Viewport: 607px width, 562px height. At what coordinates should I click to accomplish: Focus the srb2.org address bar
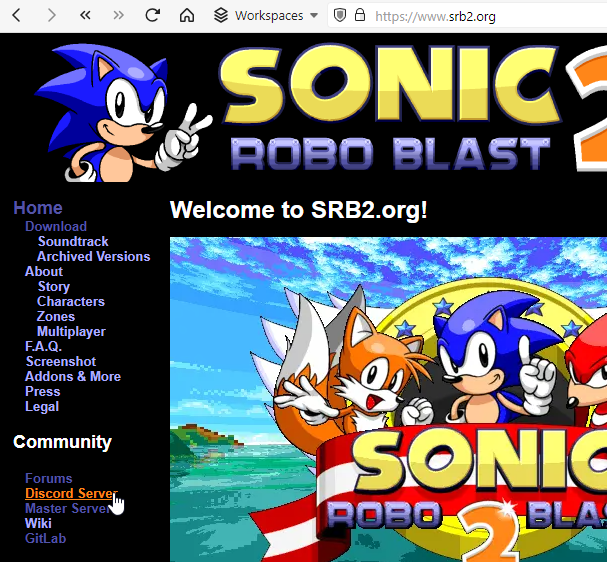click(467, 16)
